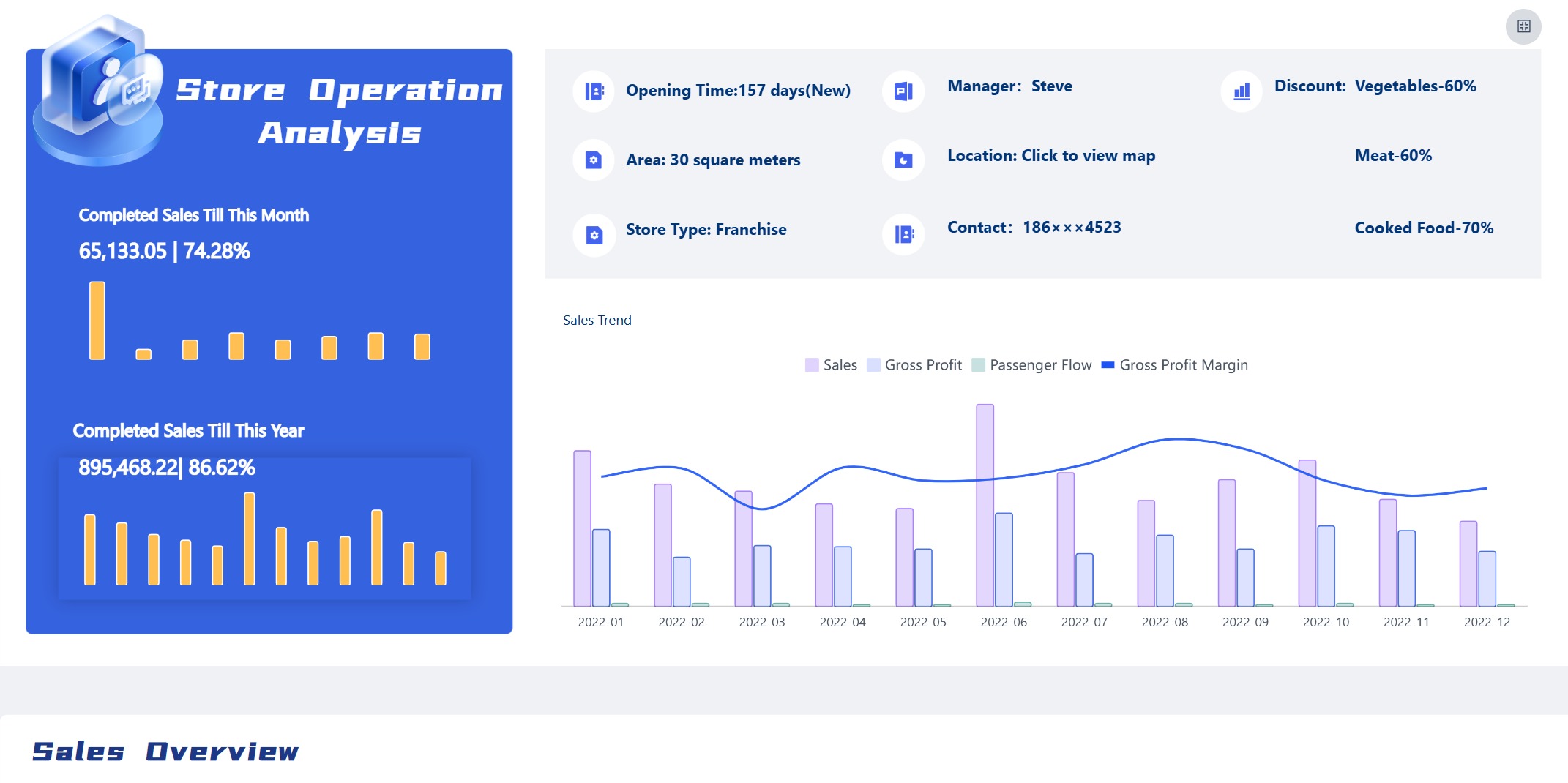
Task: Click the Contact phone number 186××4523
Action: (x=1072, y=228)
